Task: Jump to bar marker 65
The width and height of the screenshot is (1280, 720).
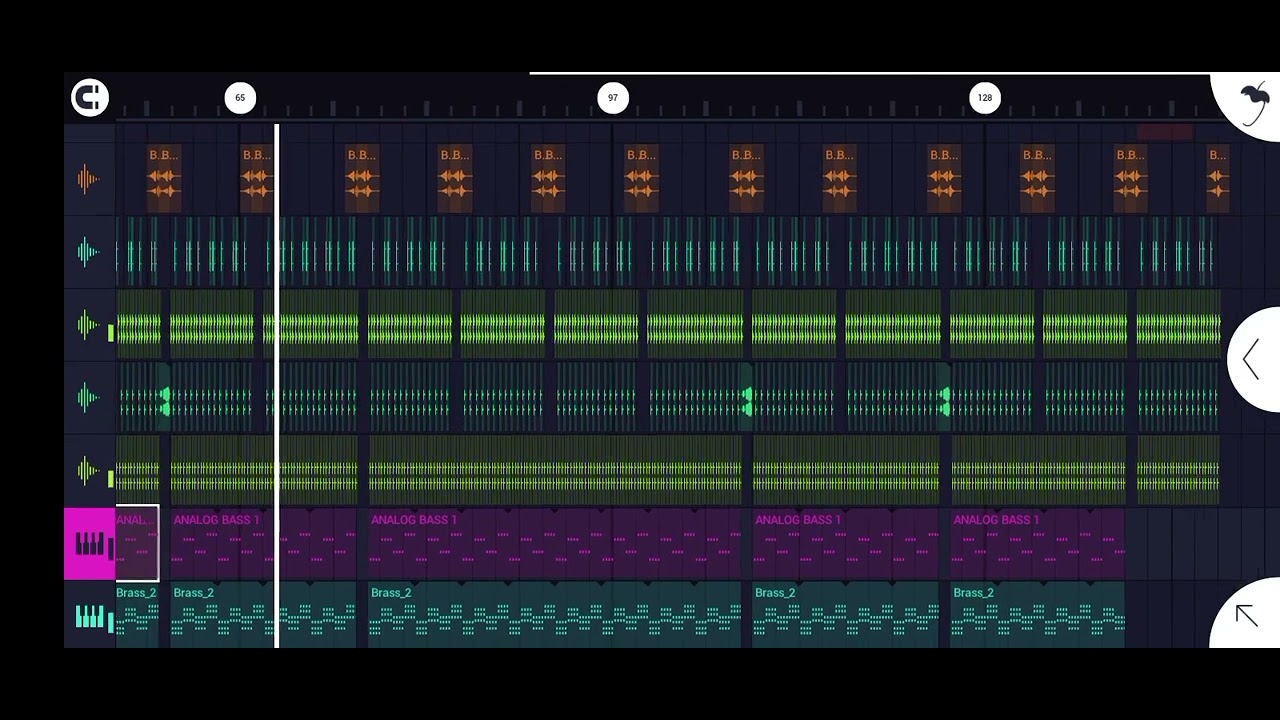Action: [x=240, y=98]
